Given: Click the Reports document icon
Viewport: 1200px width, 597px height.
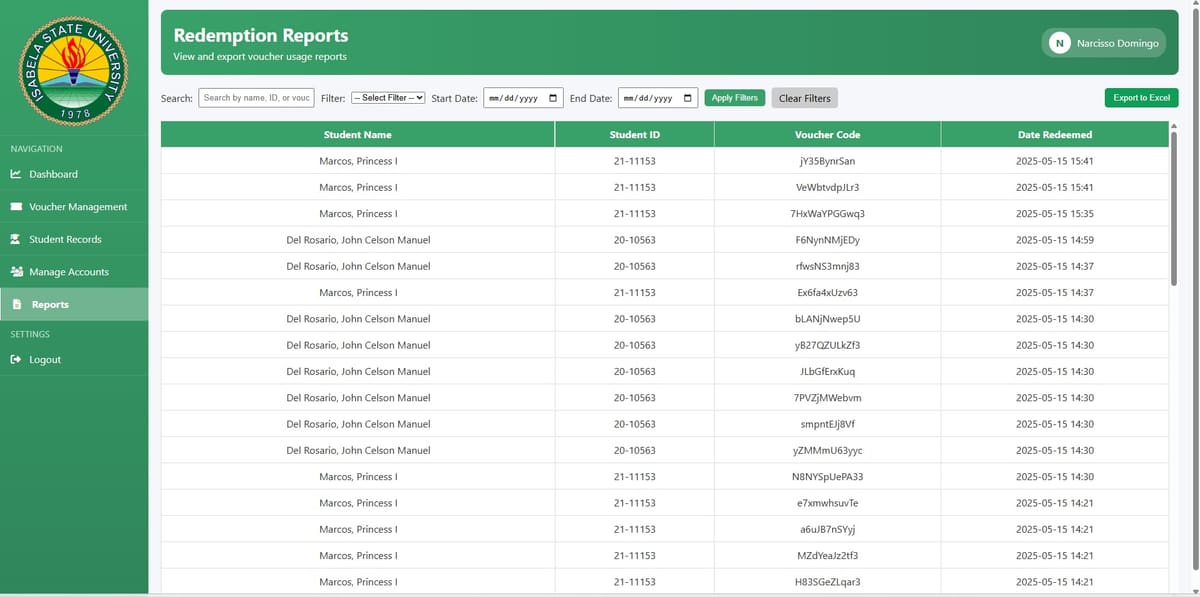Looking at the screenshot, I should (17, 305).
